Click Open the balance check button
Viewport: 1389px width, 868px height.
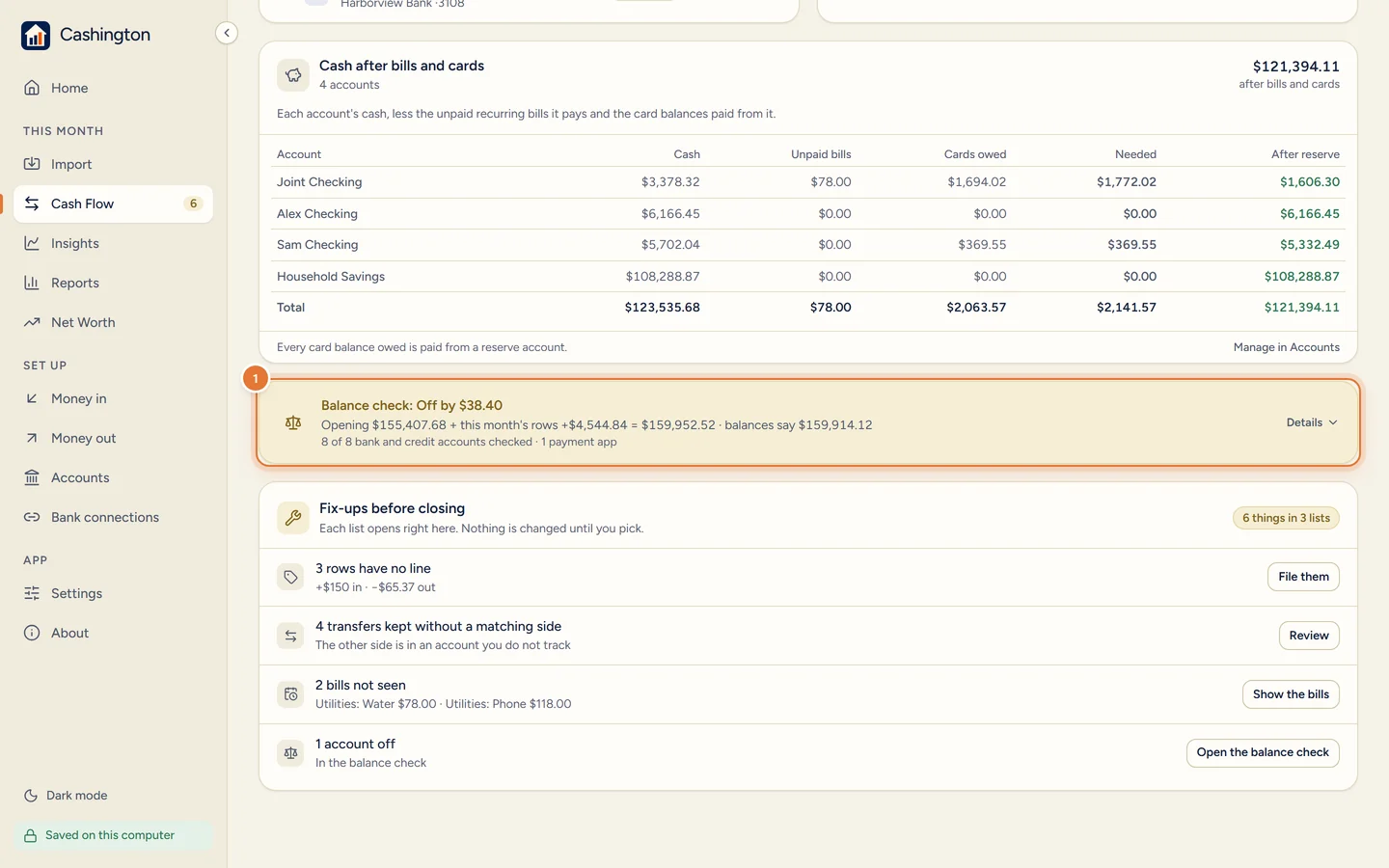1263,752
